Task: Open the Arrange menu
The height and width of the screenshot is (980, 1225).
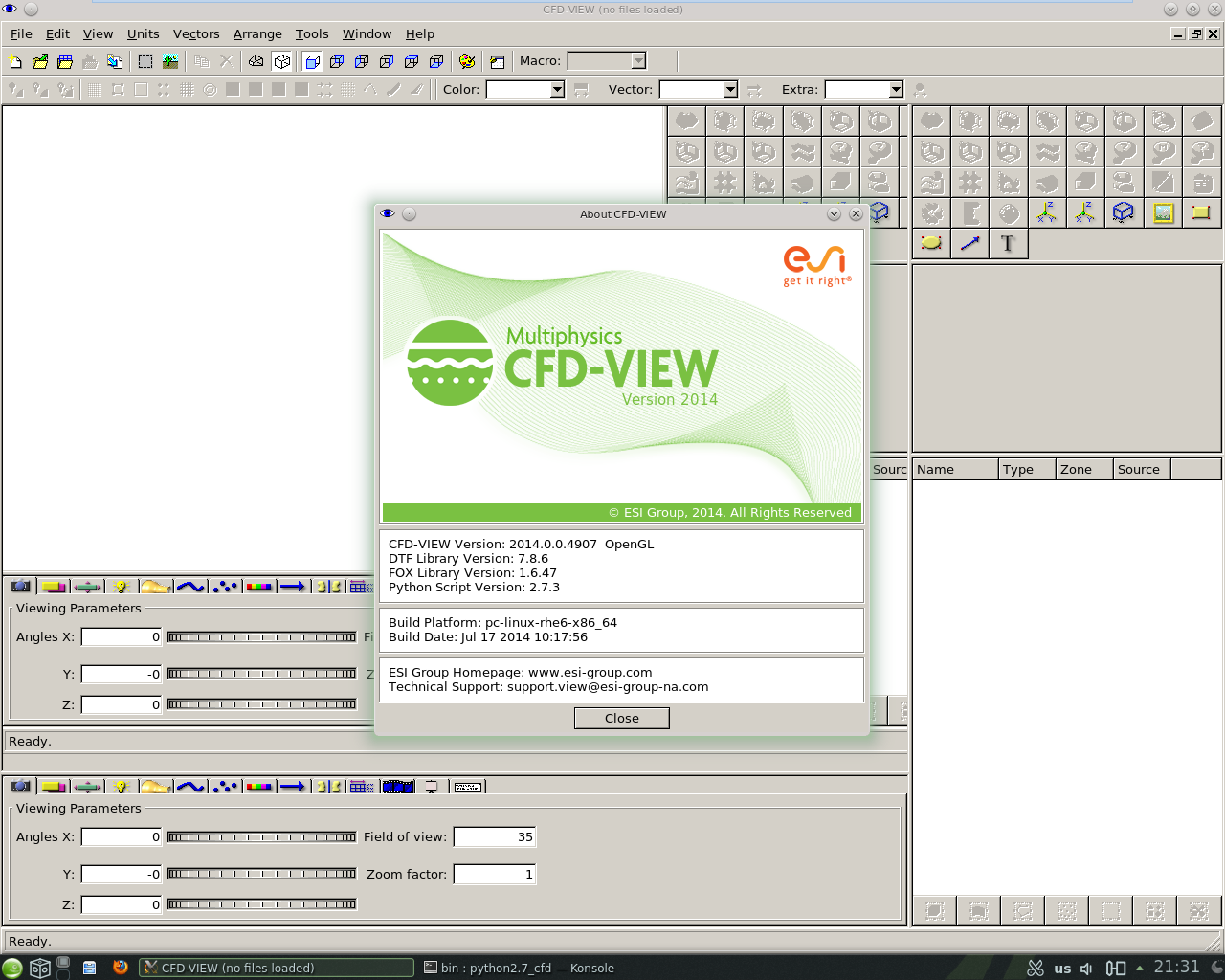Action: click(x=257, y=33)
